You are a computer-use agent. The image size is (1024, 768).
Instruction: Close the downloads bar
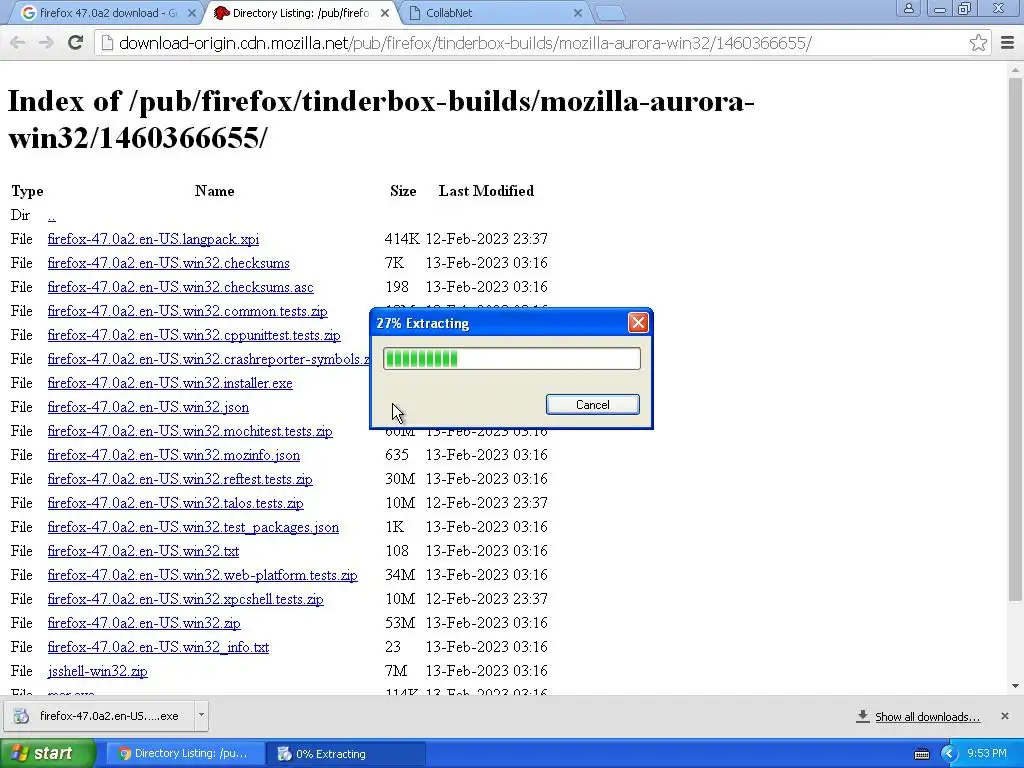click(1005, 716)
